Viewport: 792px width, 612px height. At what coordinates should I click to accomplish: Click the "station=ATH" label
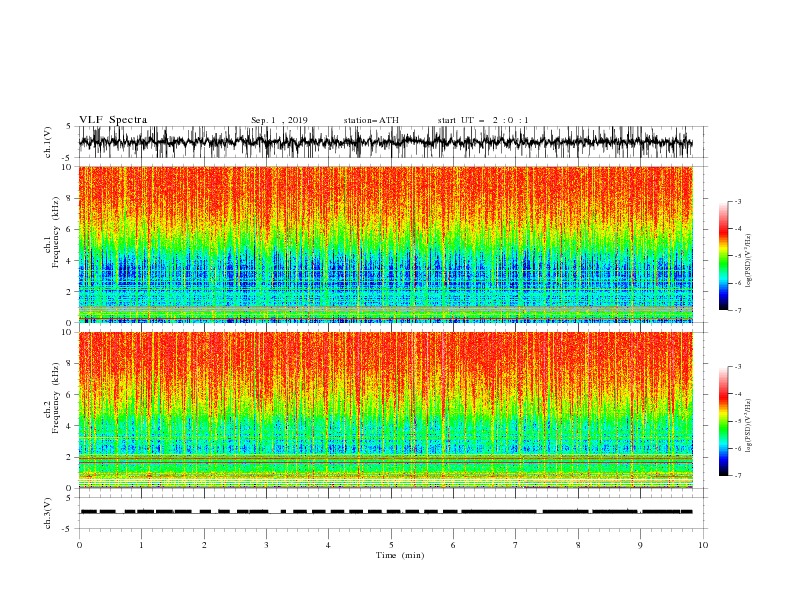click(x=371, y=120)
